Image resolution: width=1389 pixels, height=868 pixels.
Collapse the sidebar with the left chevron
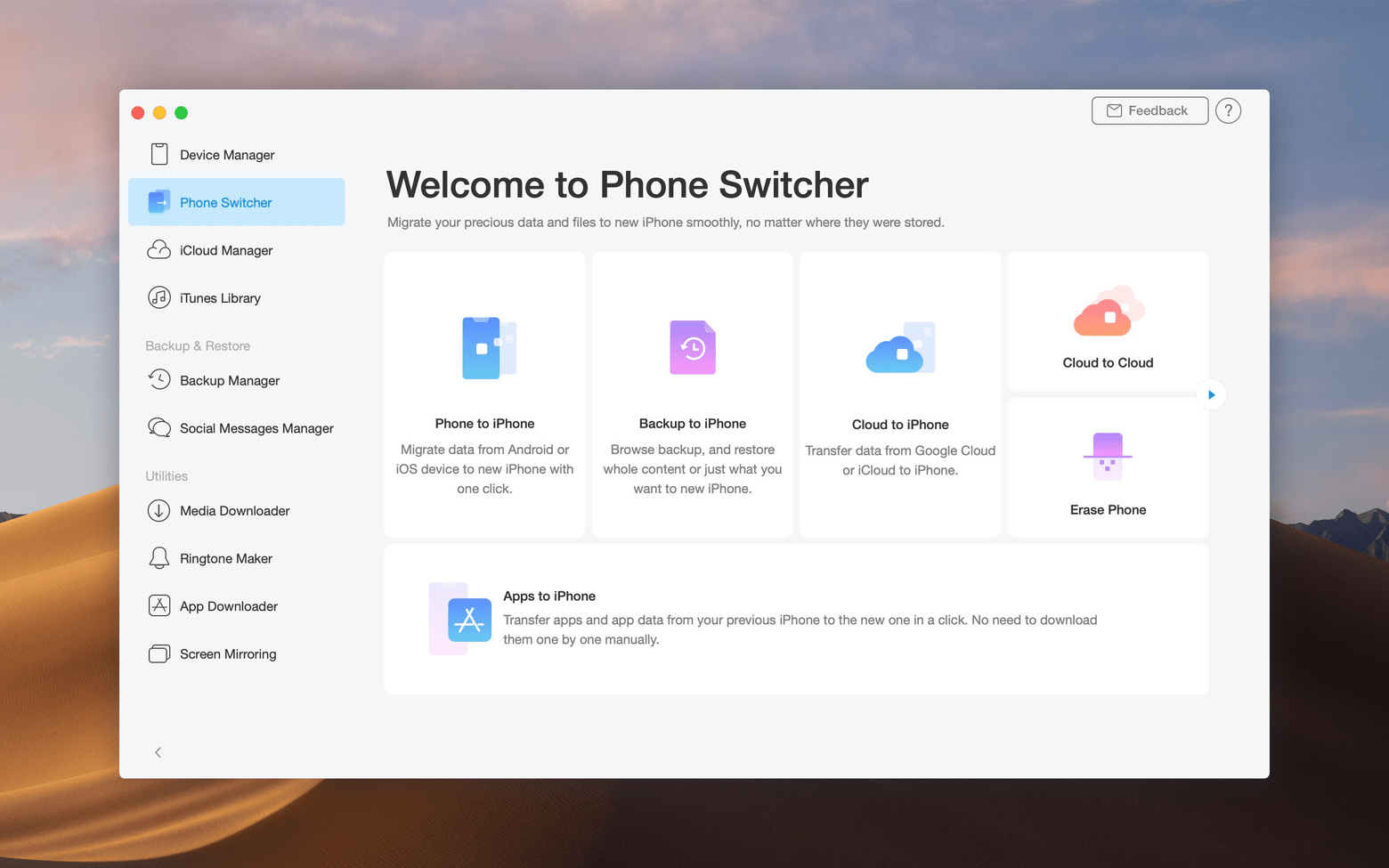click(158, 752)
